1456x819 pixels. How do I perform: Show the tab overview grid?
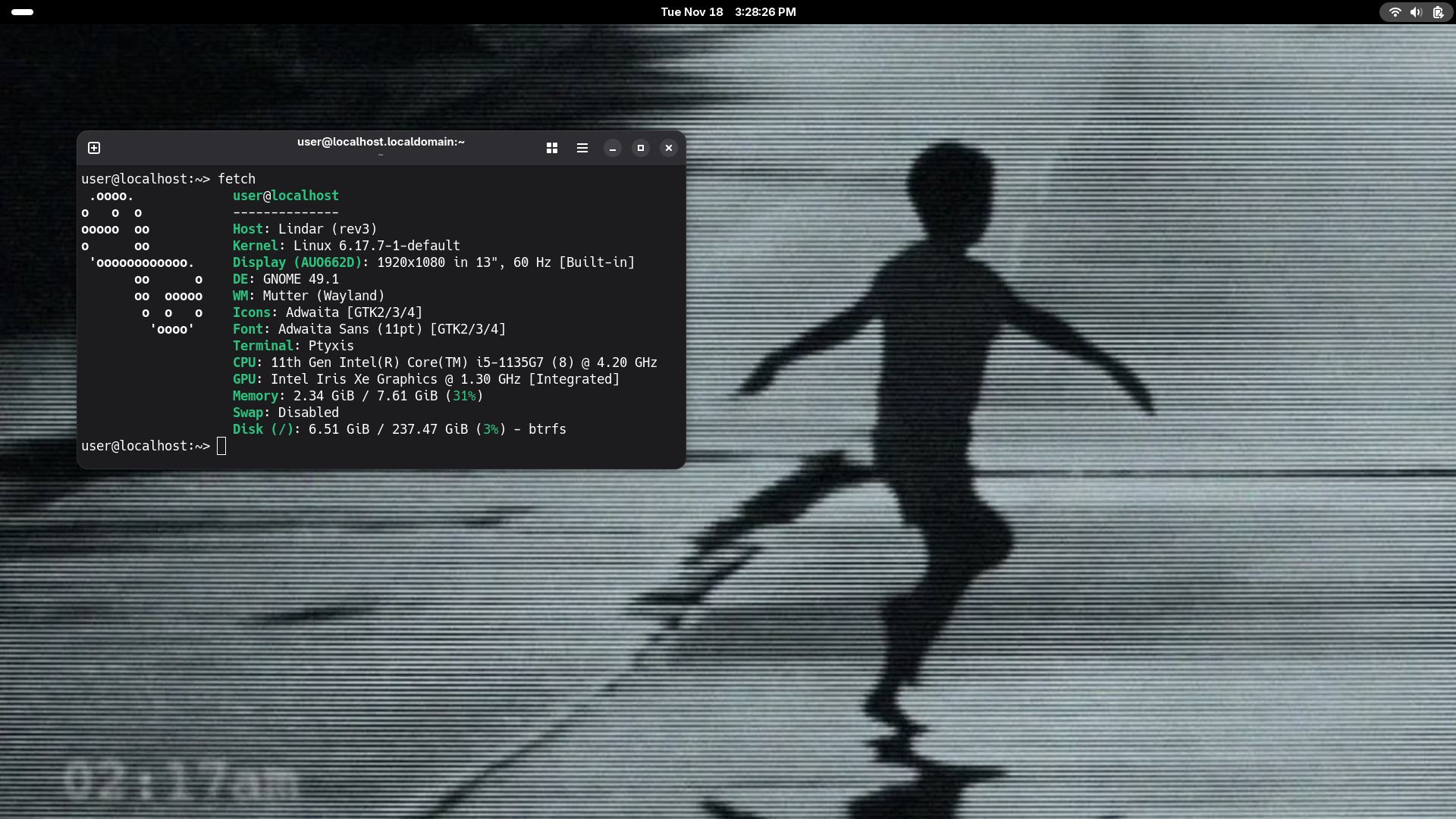tap(552, 148)
